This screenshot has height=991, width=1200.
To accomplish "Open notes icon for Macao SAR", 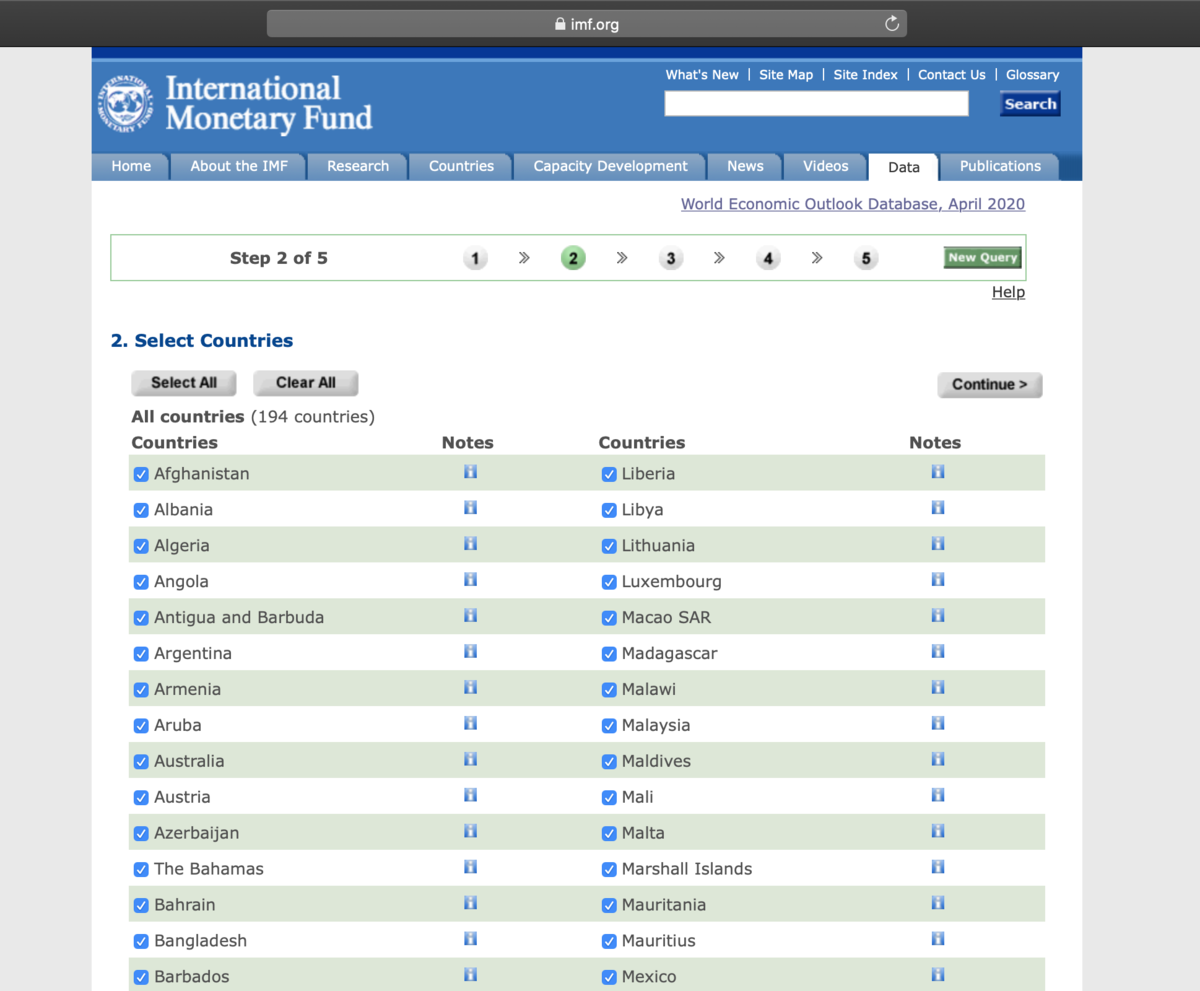I will point(938,615).
